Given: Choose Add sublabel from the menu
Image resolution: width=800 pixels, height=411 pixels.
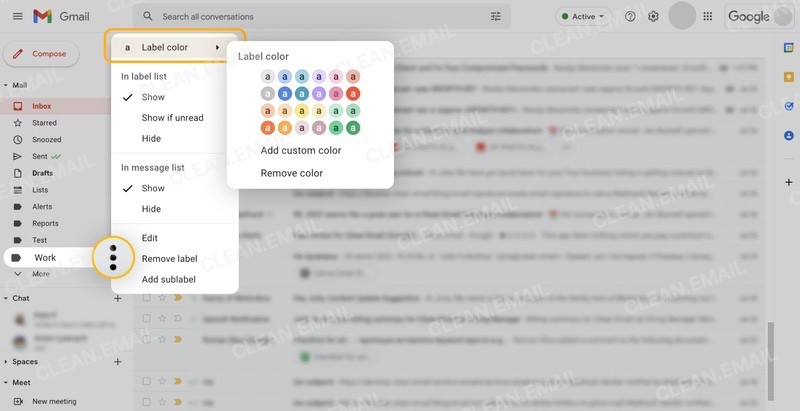Looking at the screenshot, I should pos(168,279).
